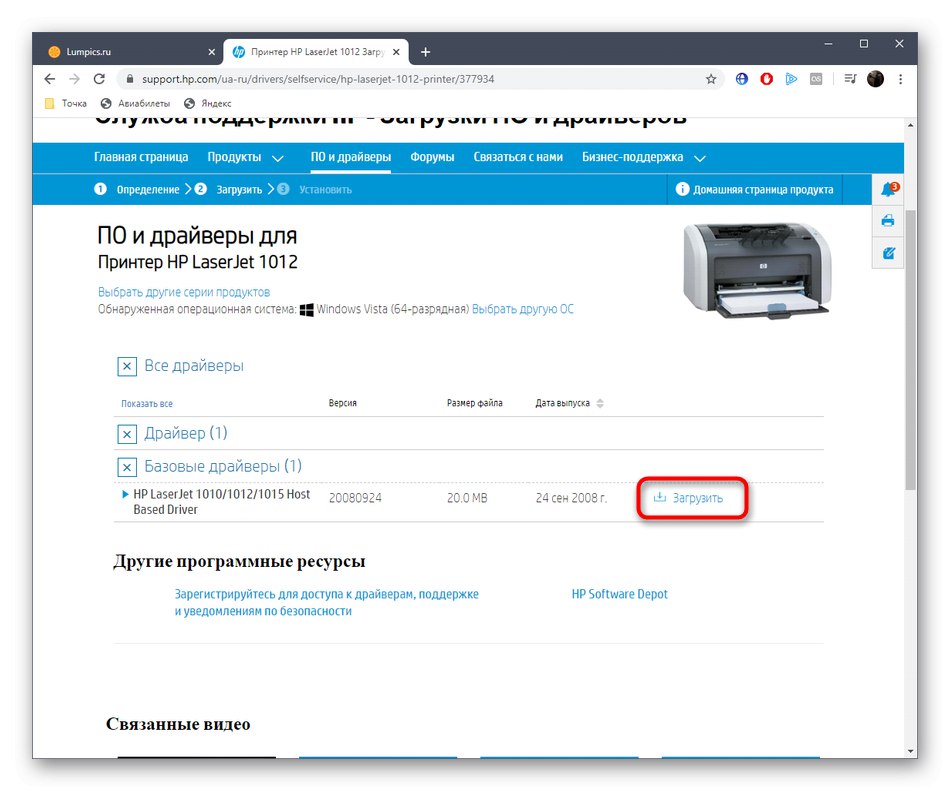Click the padlock site info icon
950x791 pixels.
pos(129,79)
